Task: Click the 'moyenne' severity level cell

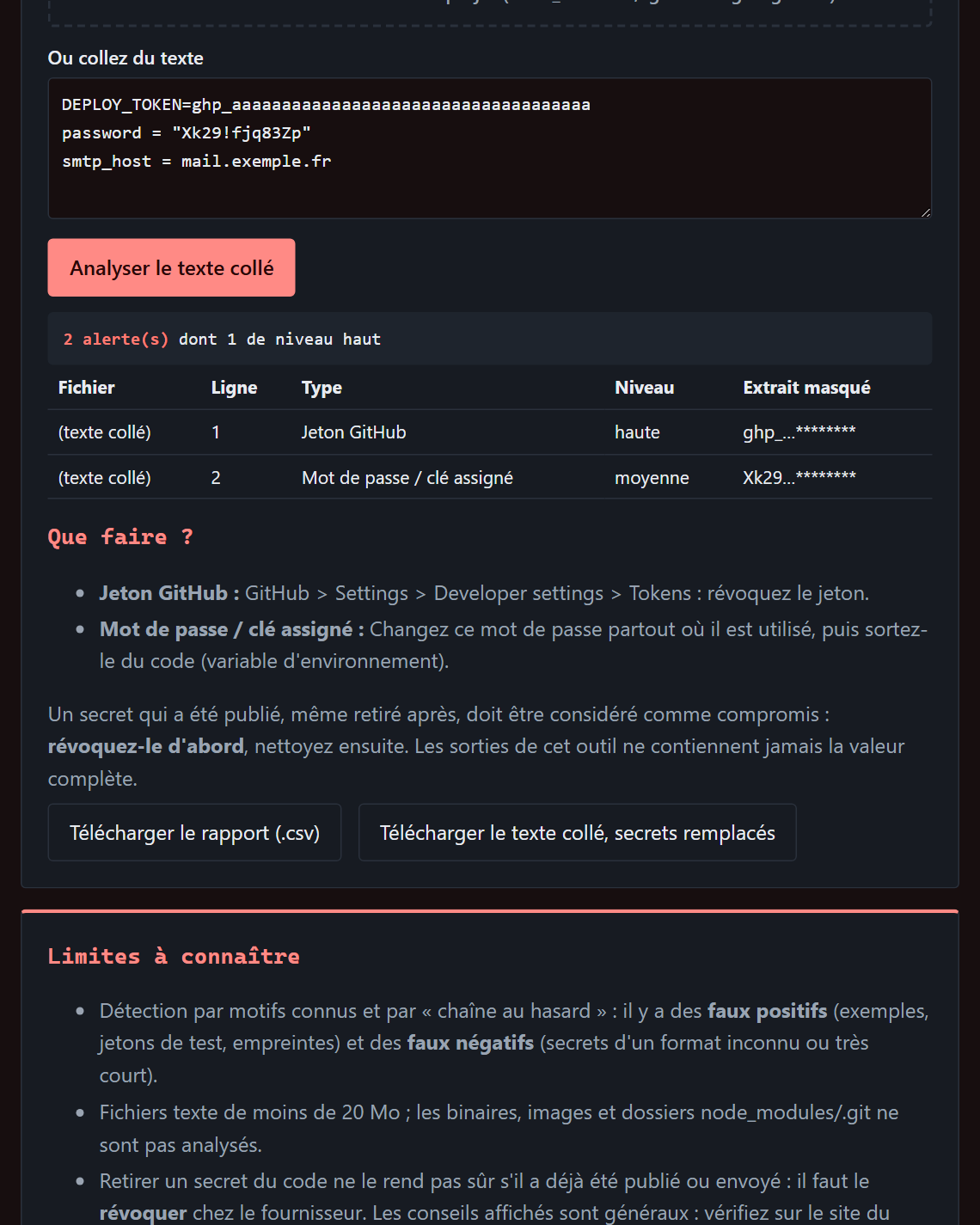Action: (x=652, y=478)
